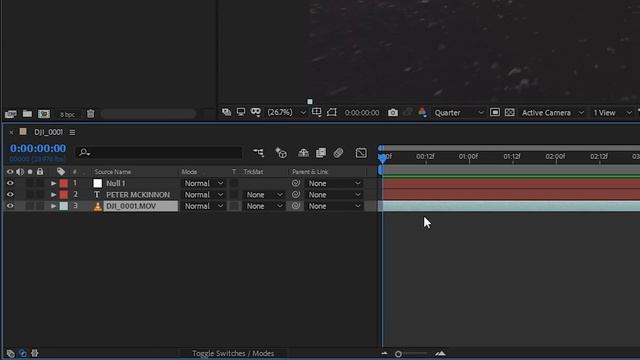640x360 pixels.
Task: Click the timeline layer search field
Action: tap(159, 153)
